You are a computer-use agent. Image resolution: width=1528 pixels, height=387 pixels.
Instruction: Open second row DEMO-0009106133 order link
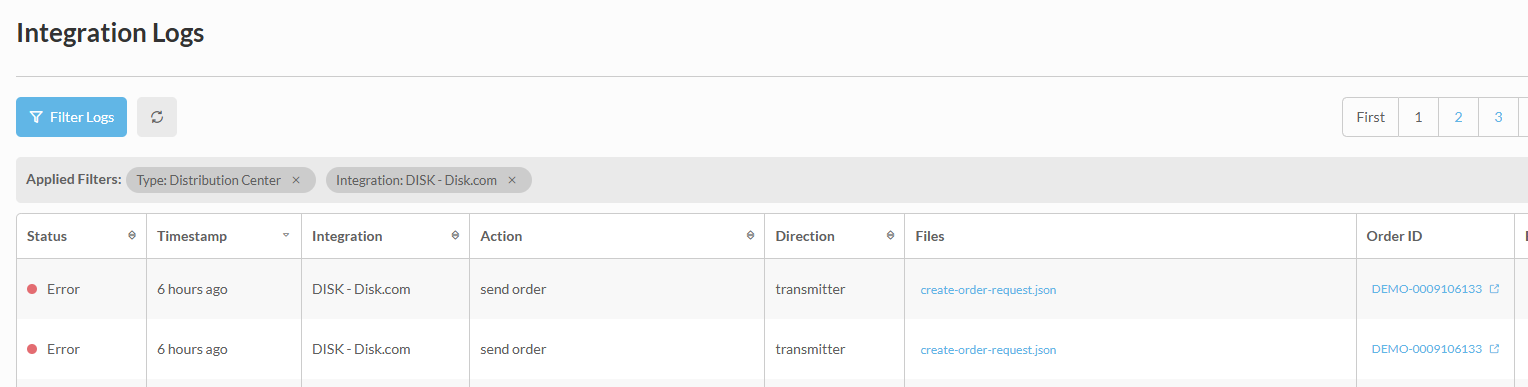1426,349
